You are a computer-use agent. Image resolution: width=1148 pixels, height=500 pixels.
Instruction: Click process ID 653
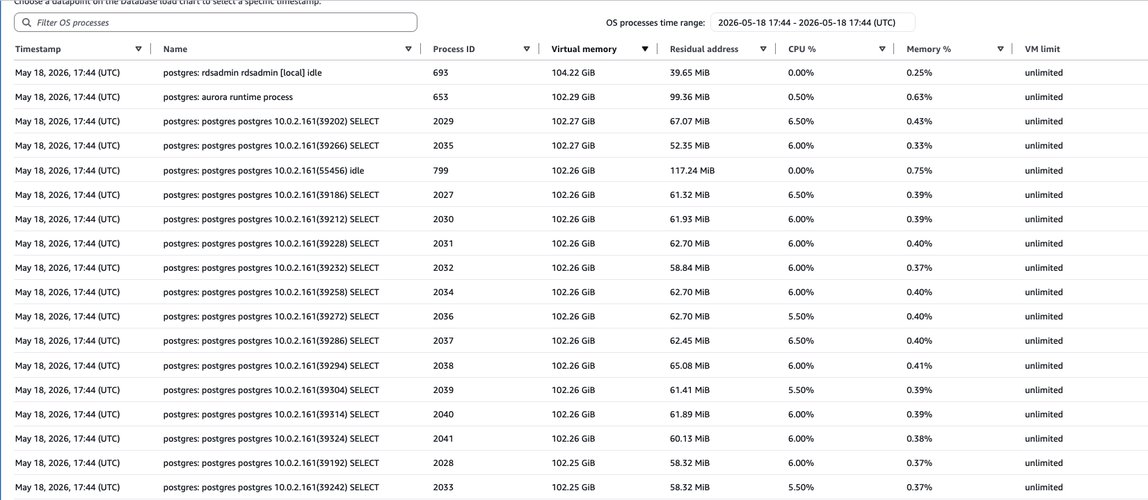coord(440,97)
